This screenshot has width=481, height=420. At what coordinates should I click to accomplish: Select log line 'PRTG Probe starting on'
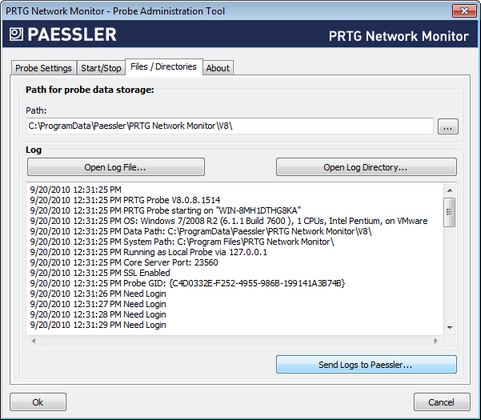[x=166, y=210]
